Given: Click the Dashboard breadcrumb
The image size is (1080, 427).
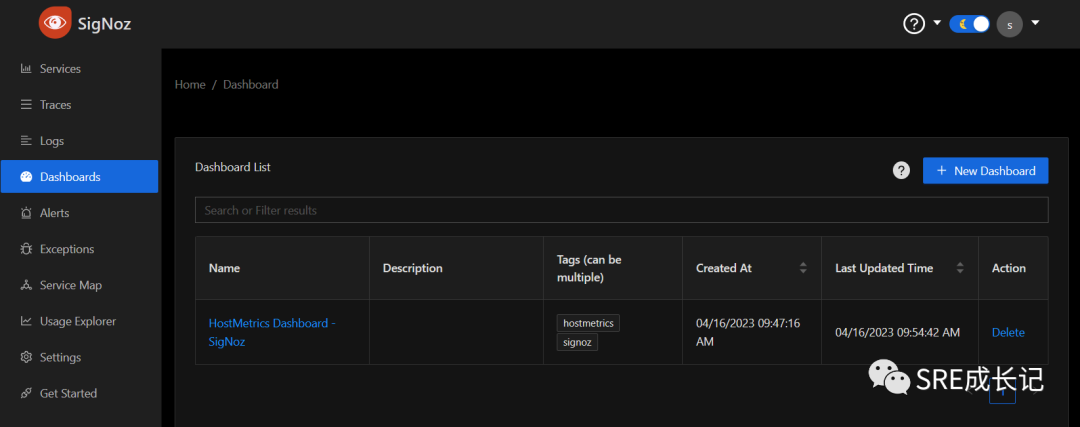Looking at the screenshot, I should pyautogui.click(x=251, y=85).
